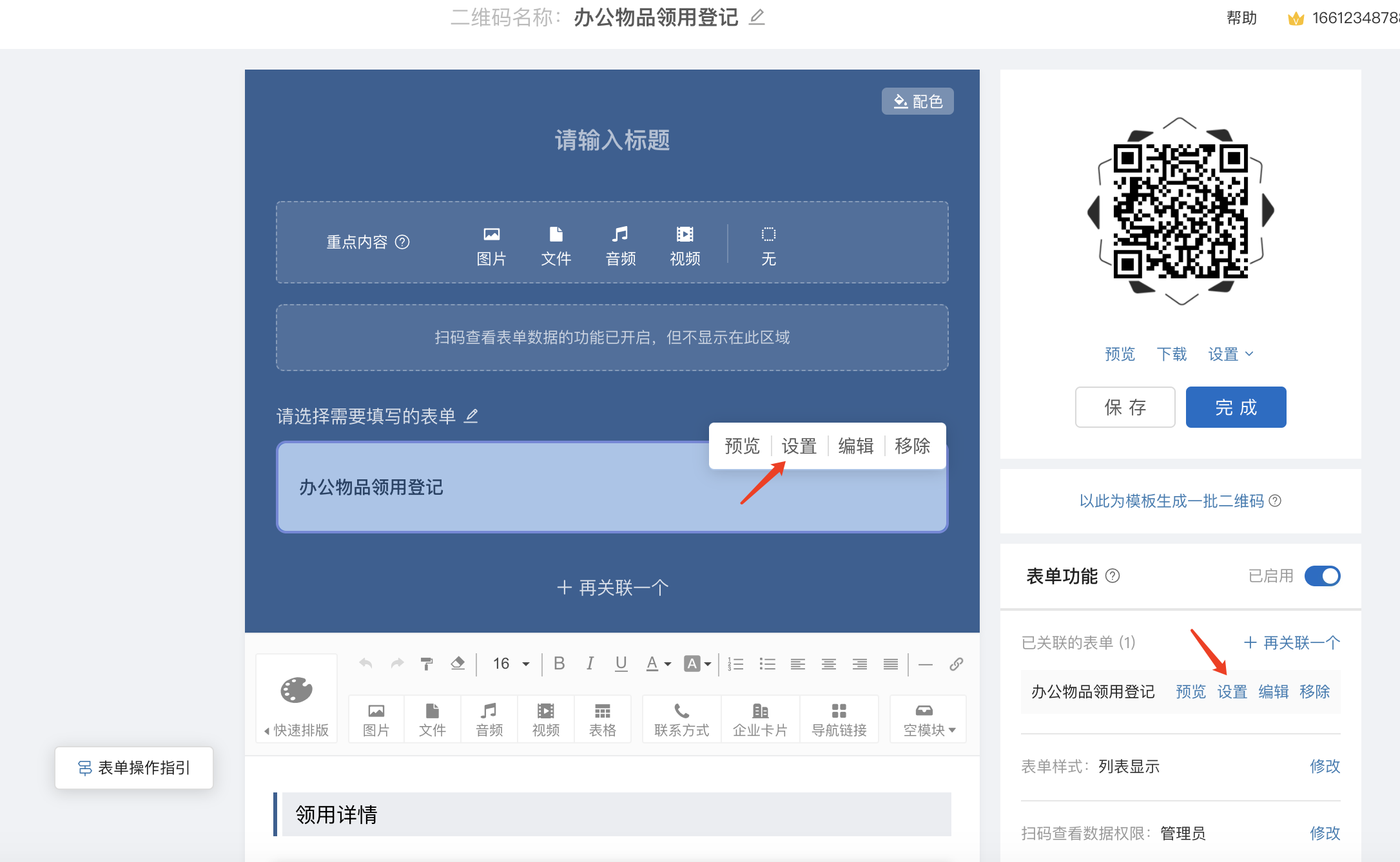Expand the 设置 dropdown below the QR code
This screenshot has height=862, width=1400.
click(x=1230, y=354)
